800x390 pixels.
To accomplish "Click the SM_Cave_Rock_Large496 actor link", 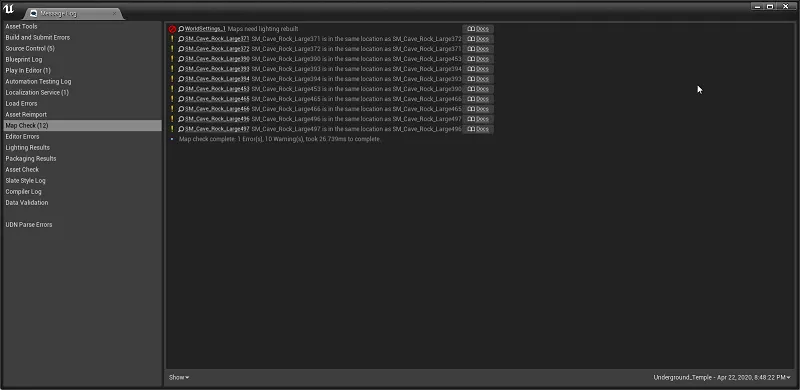I will [217, 119].
